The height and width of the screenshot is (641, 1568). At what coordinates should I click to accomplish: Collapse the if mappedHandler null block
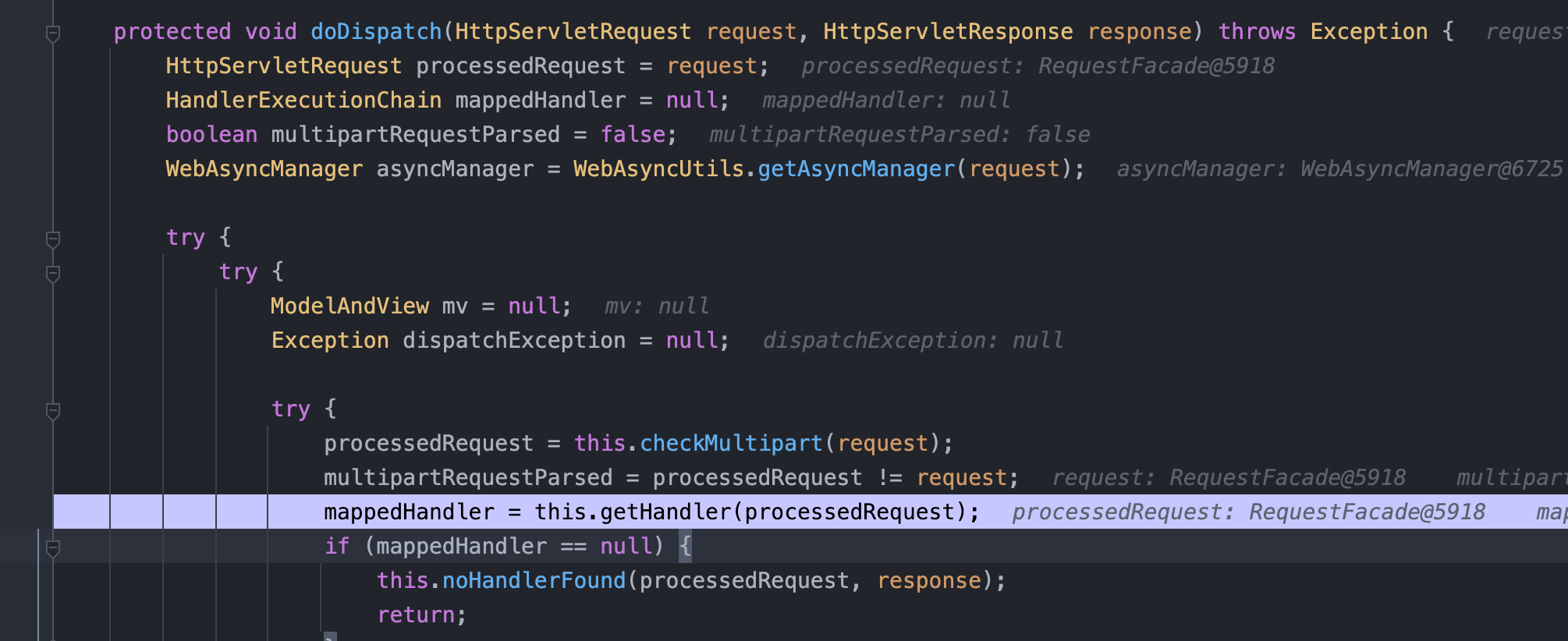53,548
